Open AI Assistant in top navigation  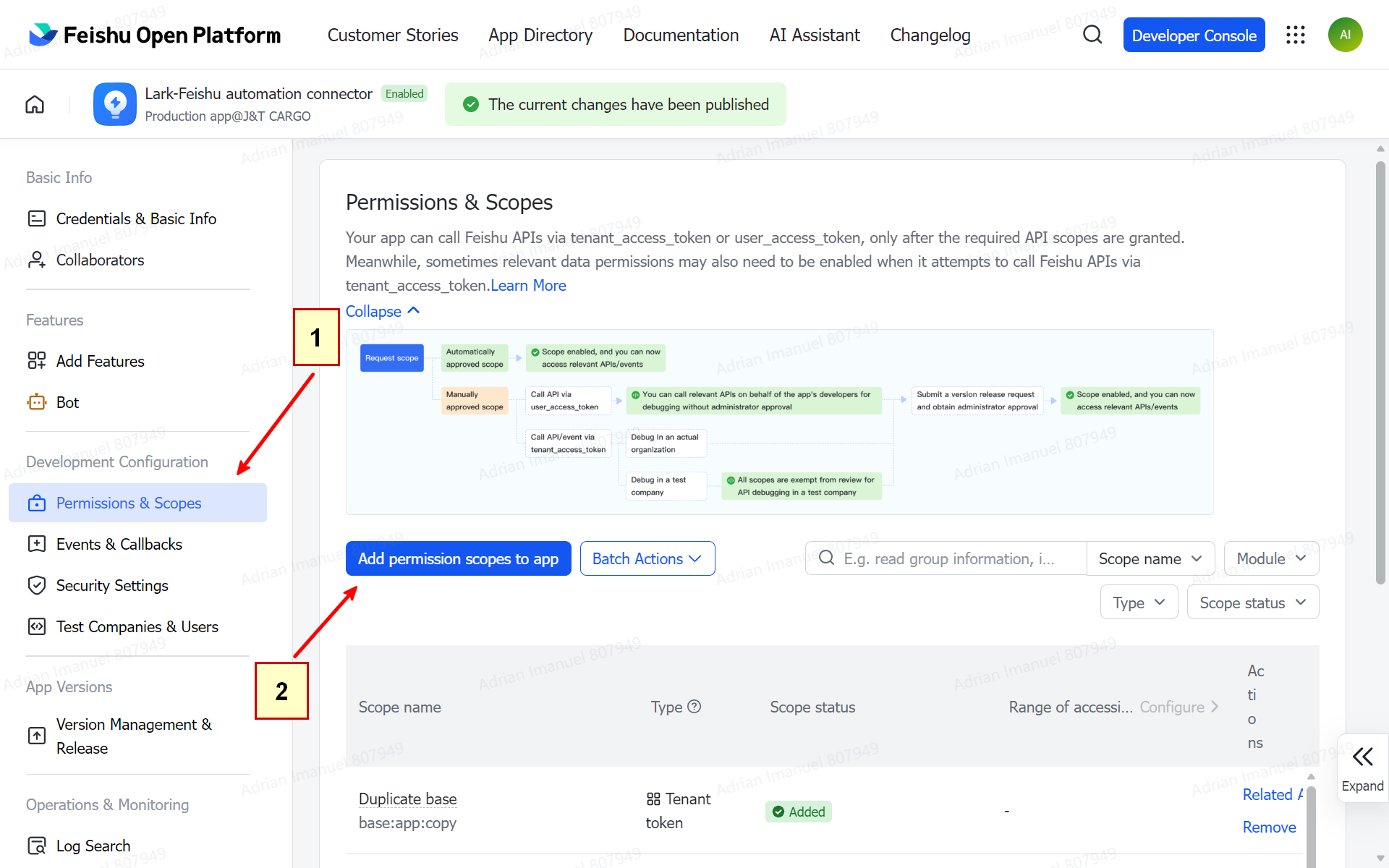coord(815,35)
